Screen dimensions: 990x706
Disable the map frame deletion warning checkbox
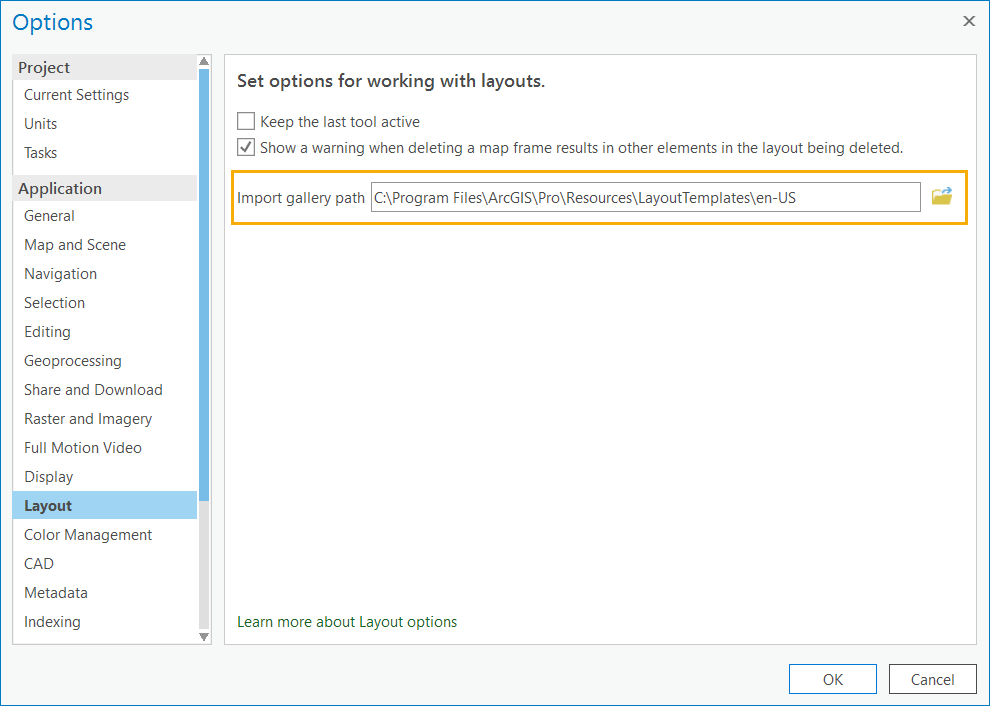[246, 147]
